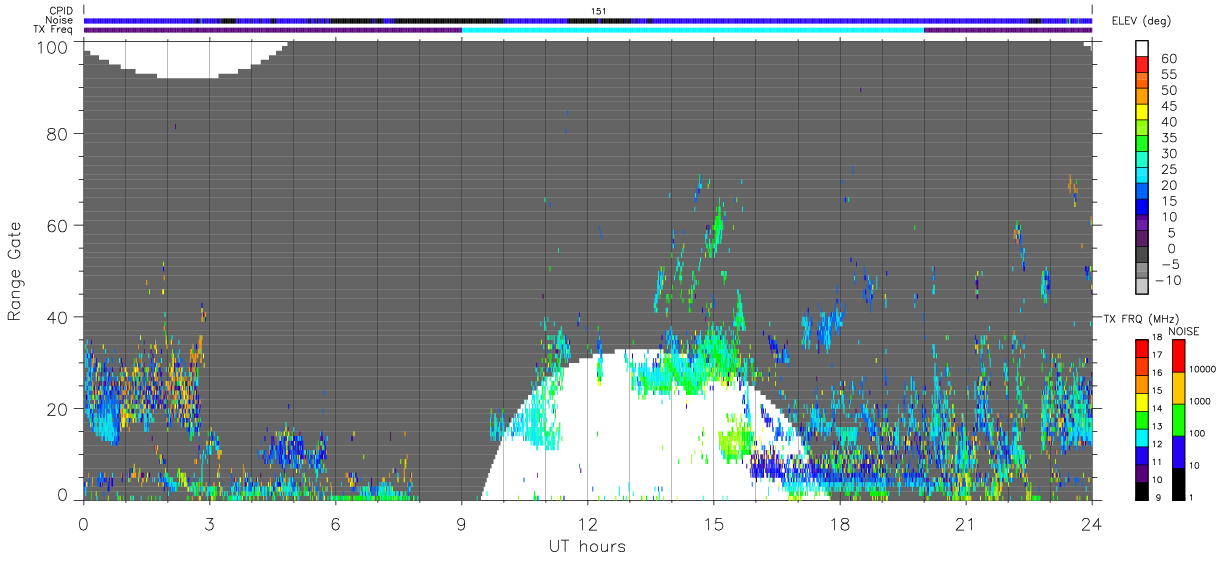
Task: Click the cyan segment of TX Freq bar
Action: [692, 30]
